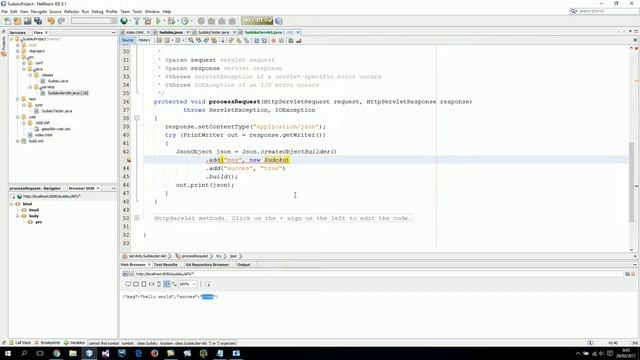
Task: Click the Redo toolbar icon
Action: pyautogui.click(x=62, y=21)
